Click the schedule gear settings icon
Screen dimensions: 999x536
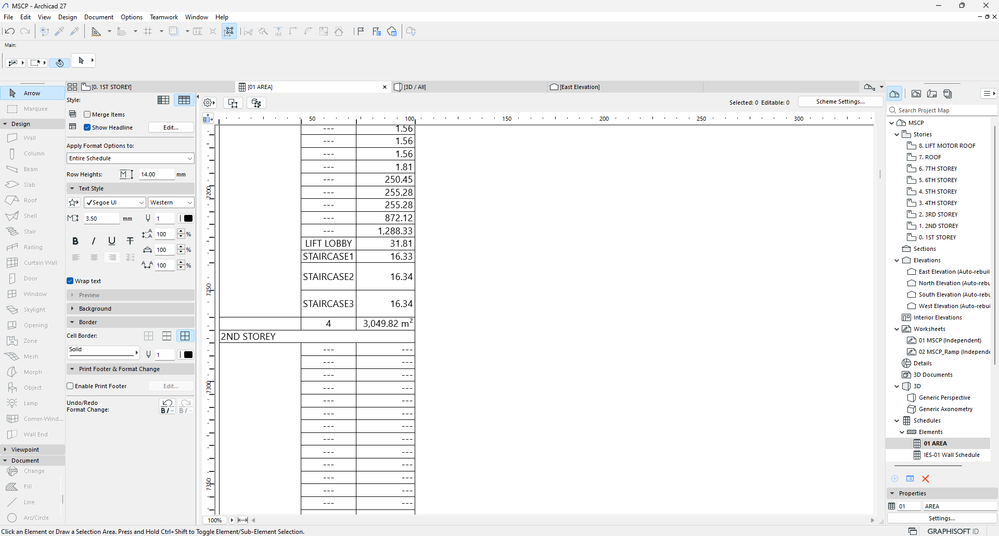(209, 103)
